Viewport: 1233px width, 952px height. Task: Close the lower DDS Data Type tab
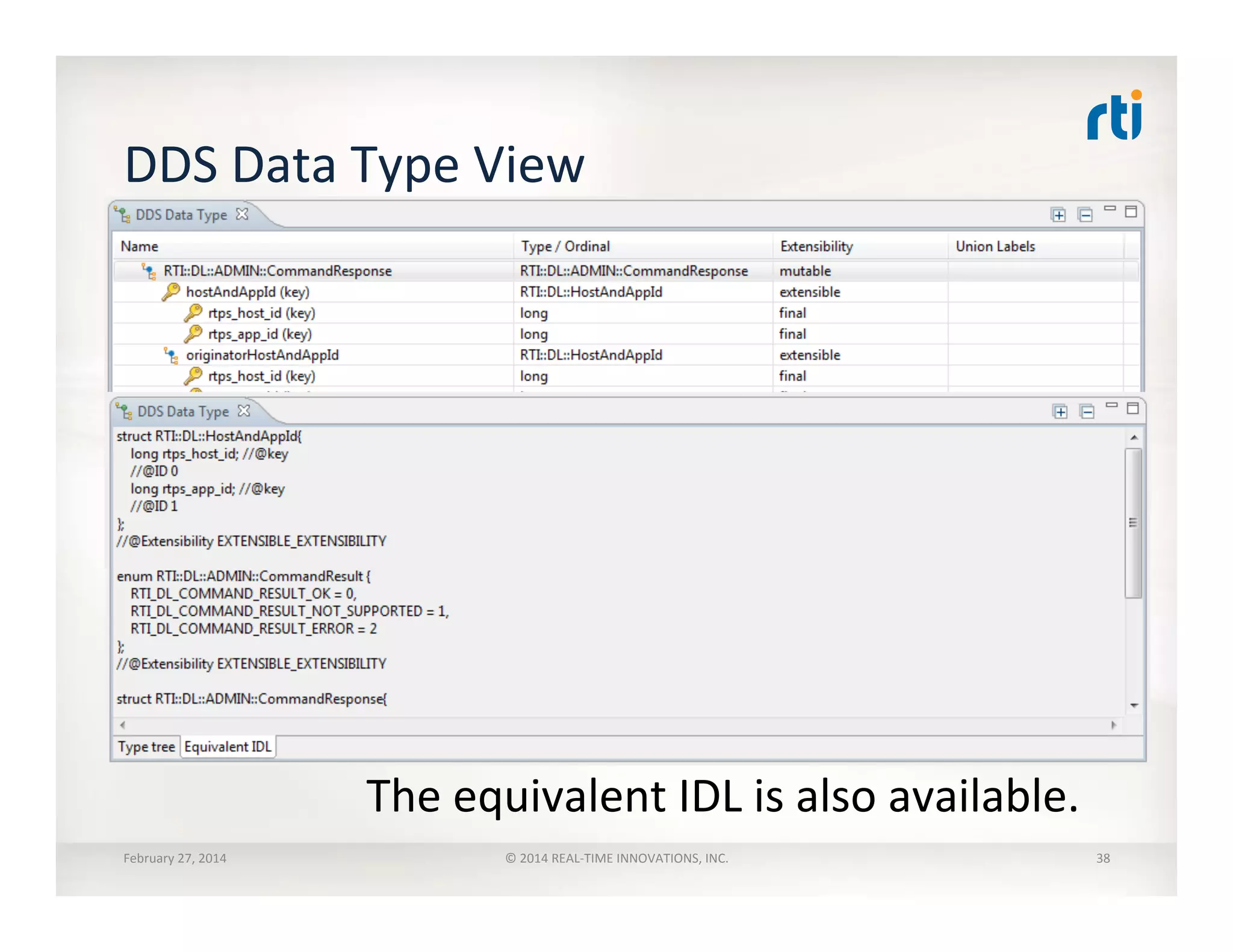tap(244, 410)
